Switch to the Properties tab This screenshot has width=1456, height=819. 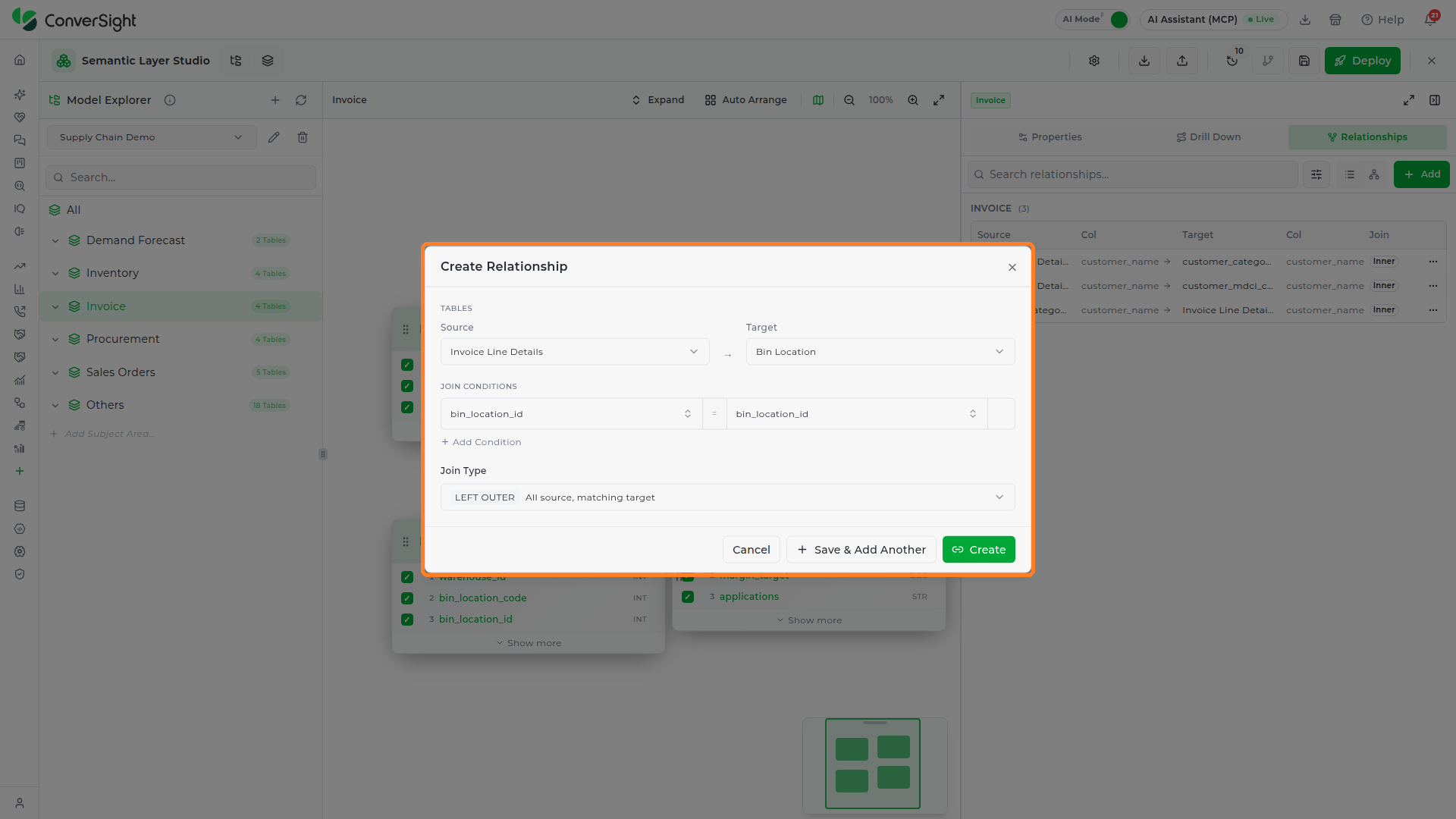tap(1050, 137)
